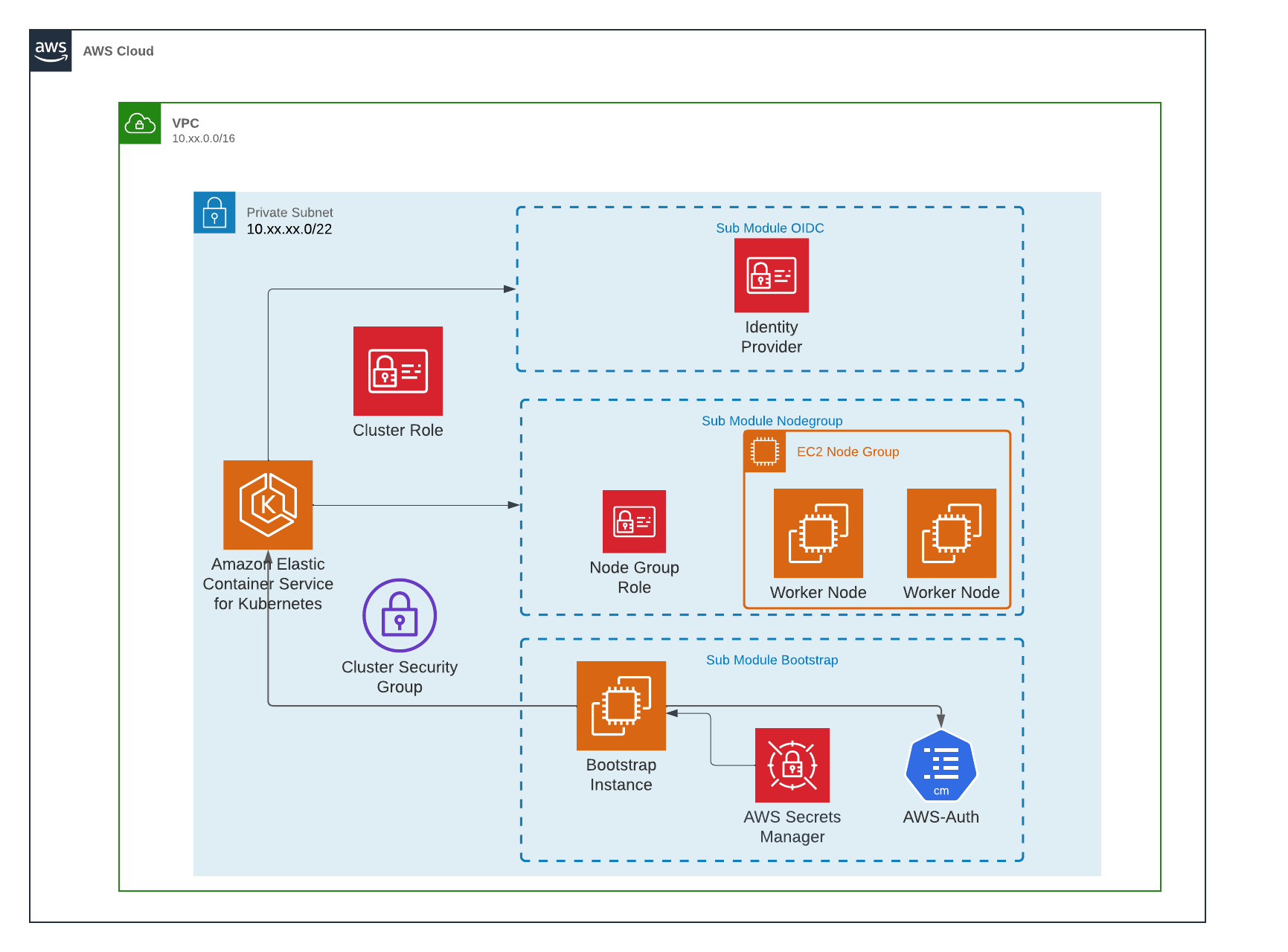Click the 10.xx.0.0/16 CIDR text
This screenshot has width=1288, height=952.
point(203,138)
